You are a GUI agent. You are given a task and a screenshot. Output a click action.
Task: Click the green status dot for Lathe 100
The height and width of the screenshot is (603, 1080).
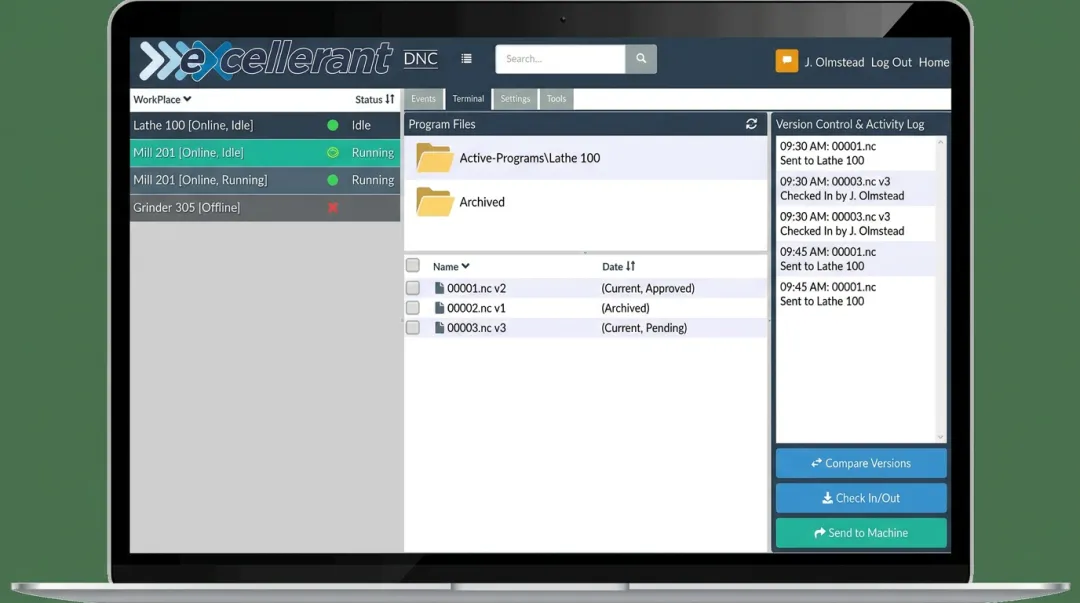pos(333,125)
